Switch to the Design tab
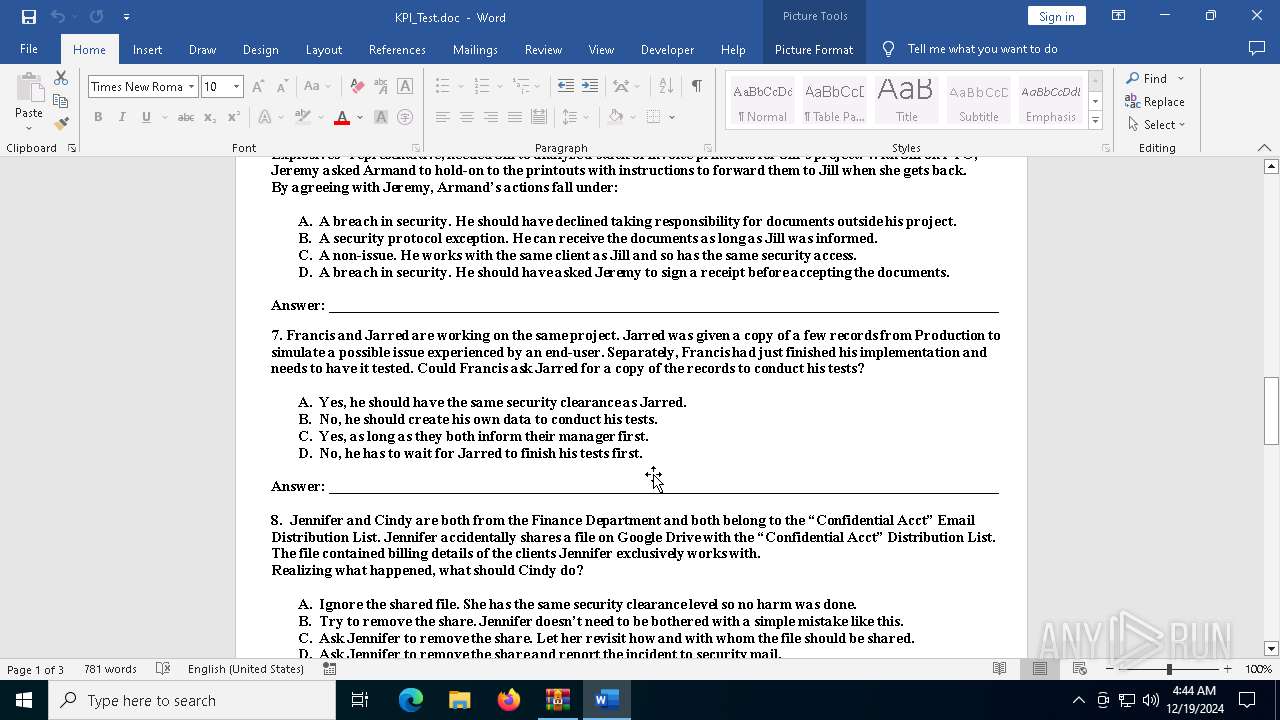The width and height of the screenshot is (1280, 720). [260, 49]
